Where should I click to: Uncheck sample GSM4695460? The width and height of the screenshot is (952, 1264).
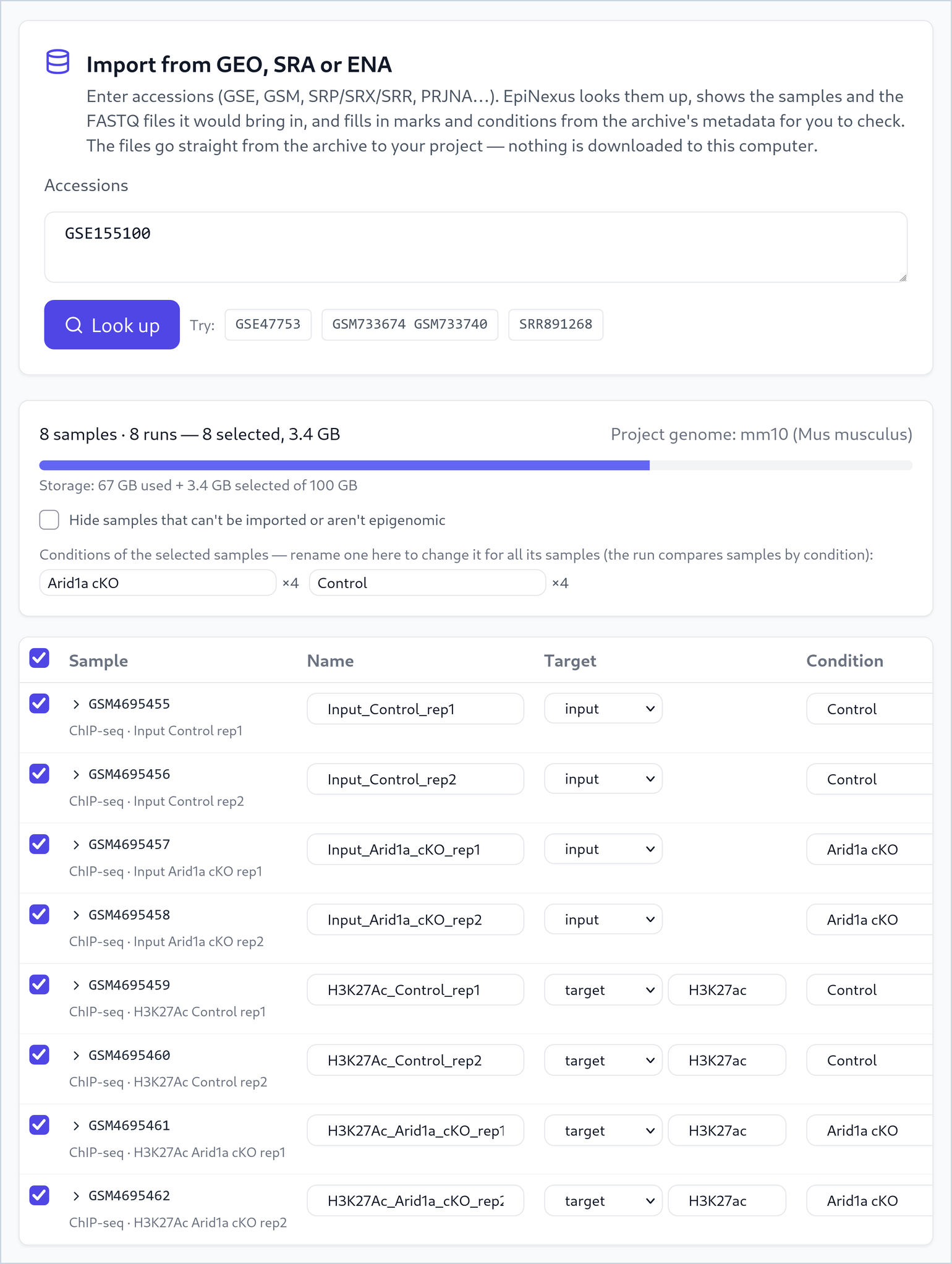coord(40,1054)
